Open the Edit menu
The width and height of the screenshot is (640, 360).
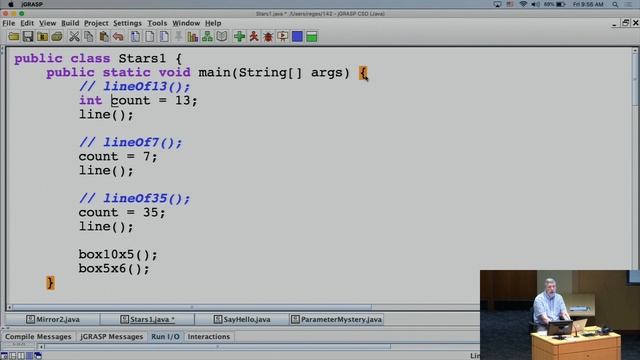(x=27, y=23)
